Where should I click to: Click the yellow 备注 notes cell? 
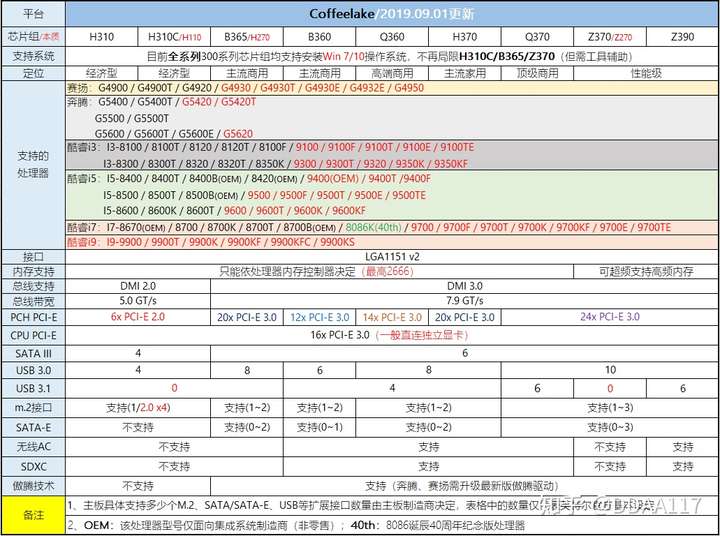point(34,515)
